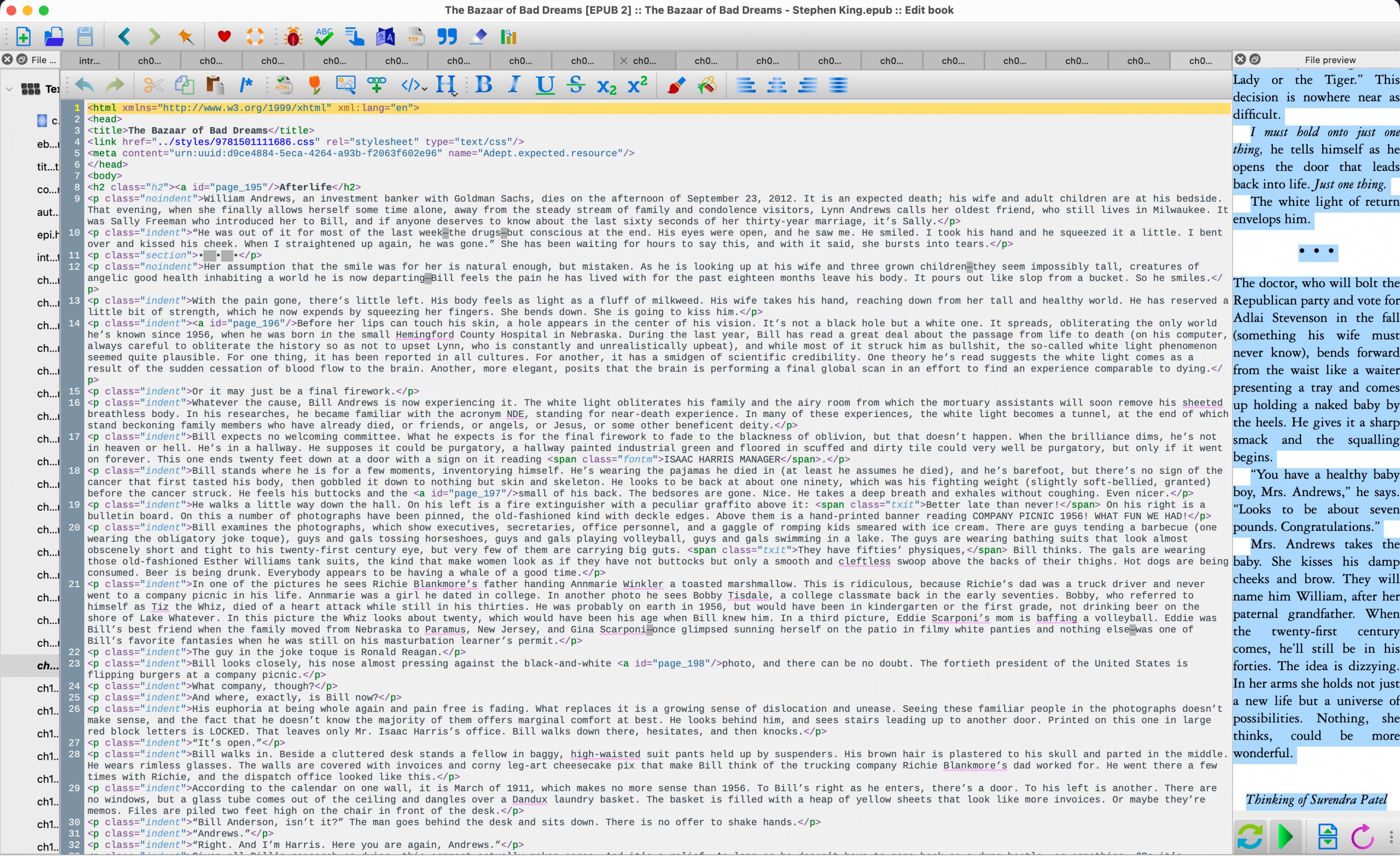The width and height of the screenshot is (1400, 856).
Task: Toggle italic formatting on selection
Action: 514,85
